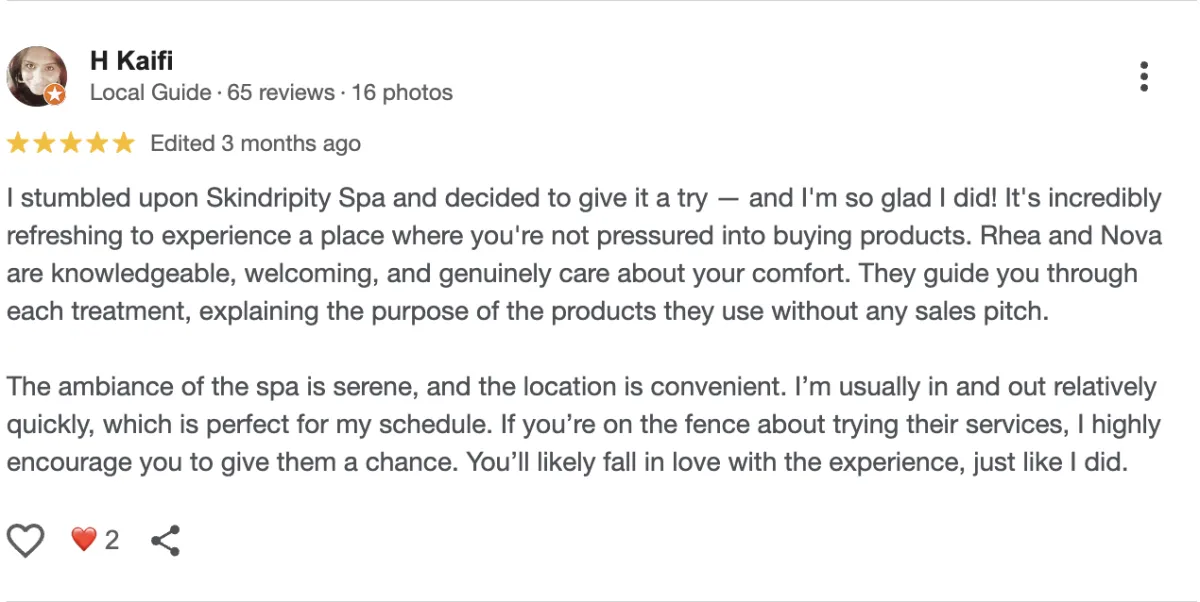Click the fifth rating star
Viewport: 1200px width, 602px height.
122,143
